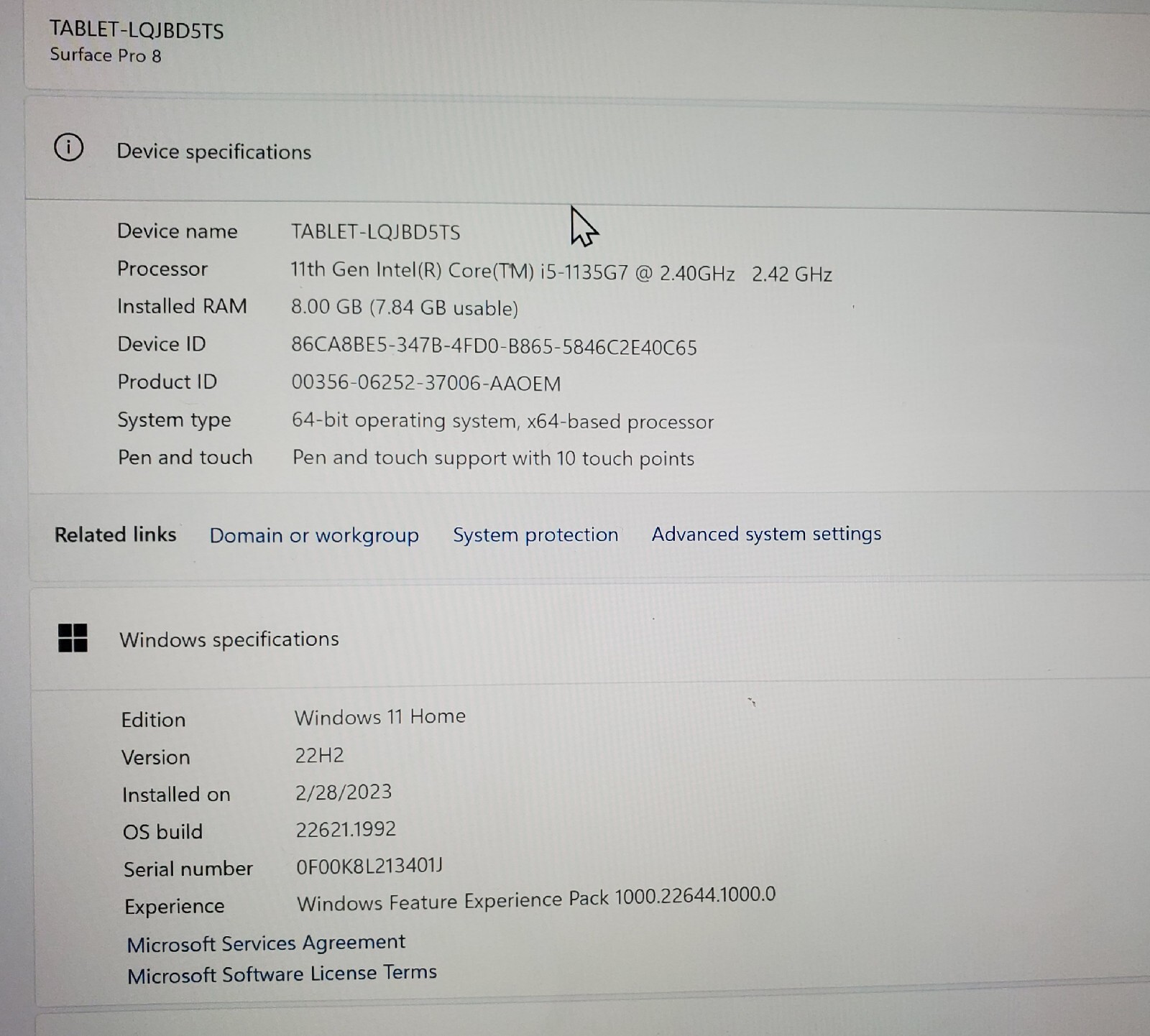Image resolution: width=1150 pixels, height=1036 pixels.
Task: Select the processor value i5-1135G7
Action: point(561,272)
